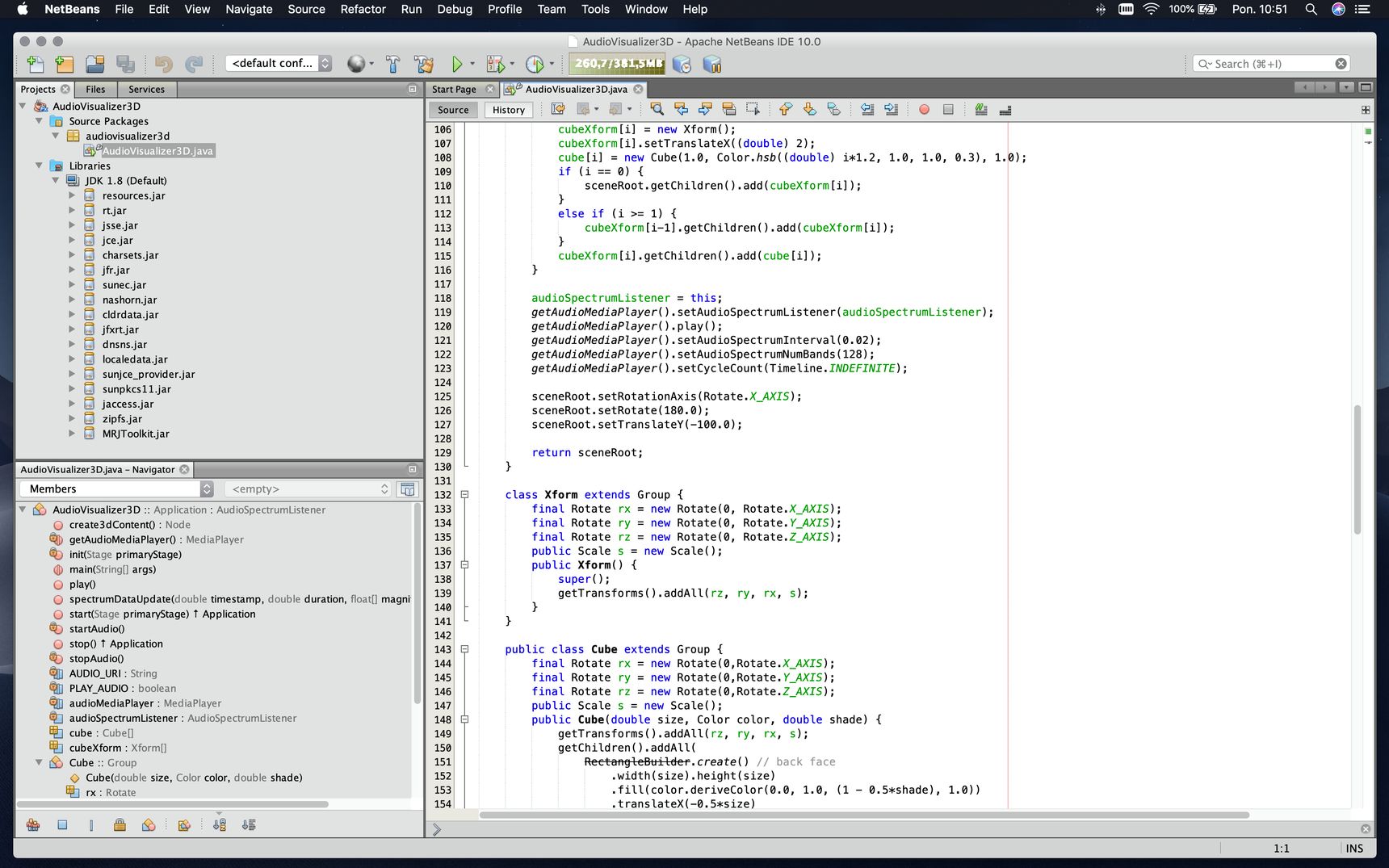
Task: Click the Comment lines icon
Action: point(981,109)
